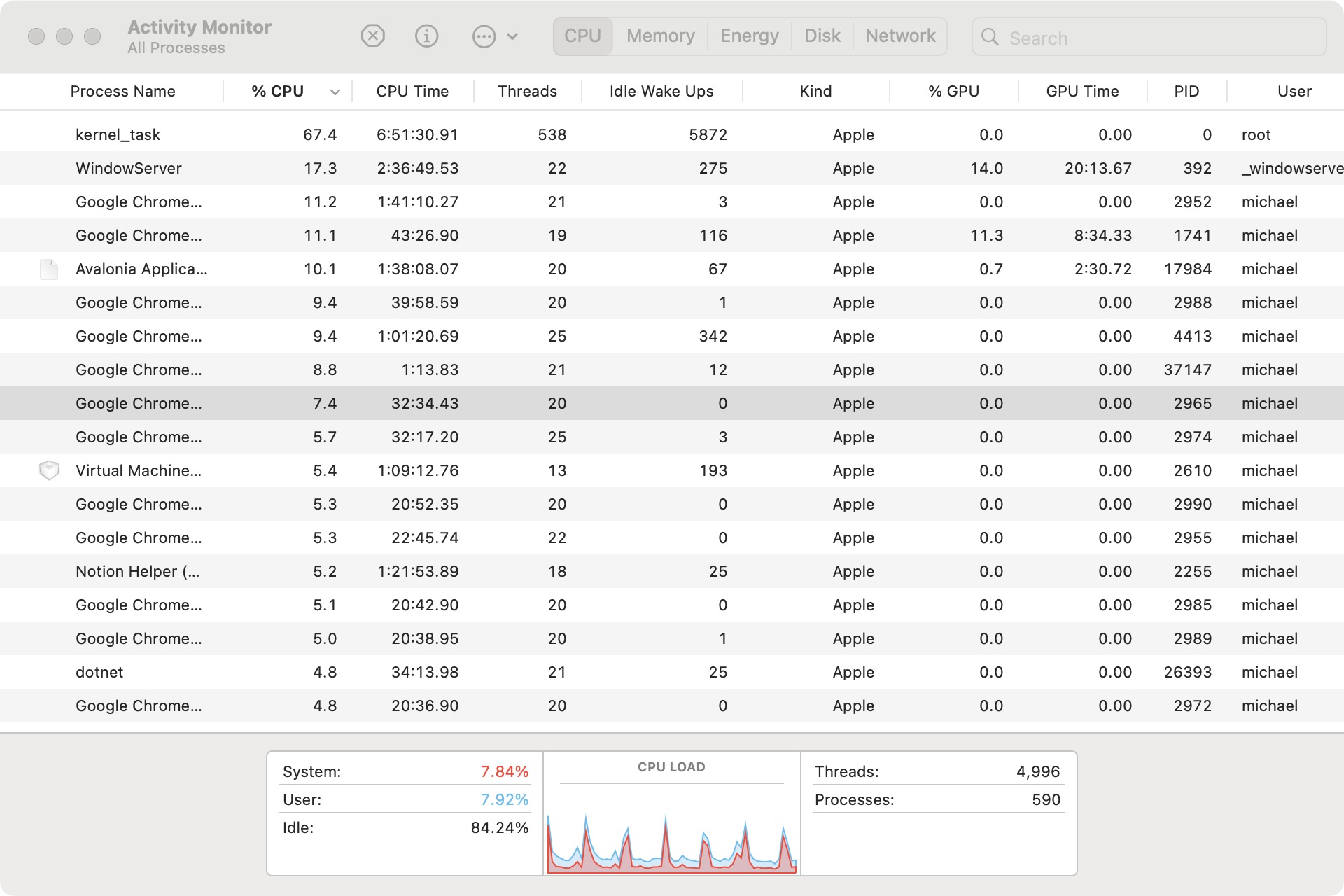Select the Network tab
Image resolution: width=1344 pixels, height=896 pixels.
900,36
